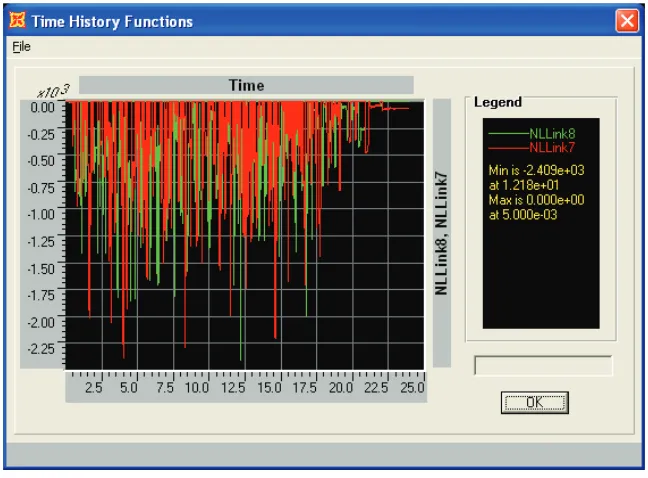
Task: Click the application icon in title bar
Action: tap(18, 20)
